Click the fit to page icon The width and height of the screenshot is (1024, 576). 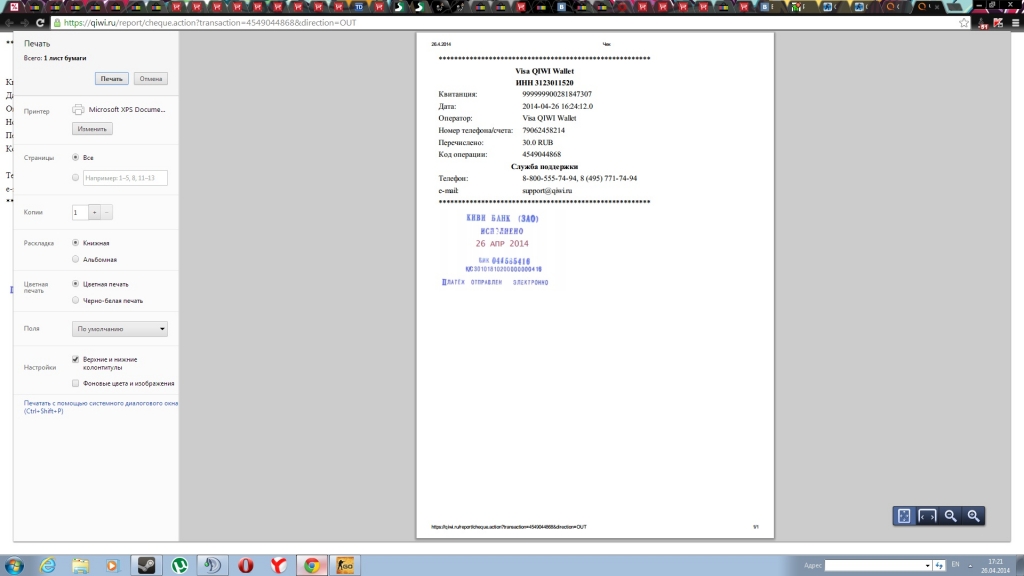[x=904, y=515]
